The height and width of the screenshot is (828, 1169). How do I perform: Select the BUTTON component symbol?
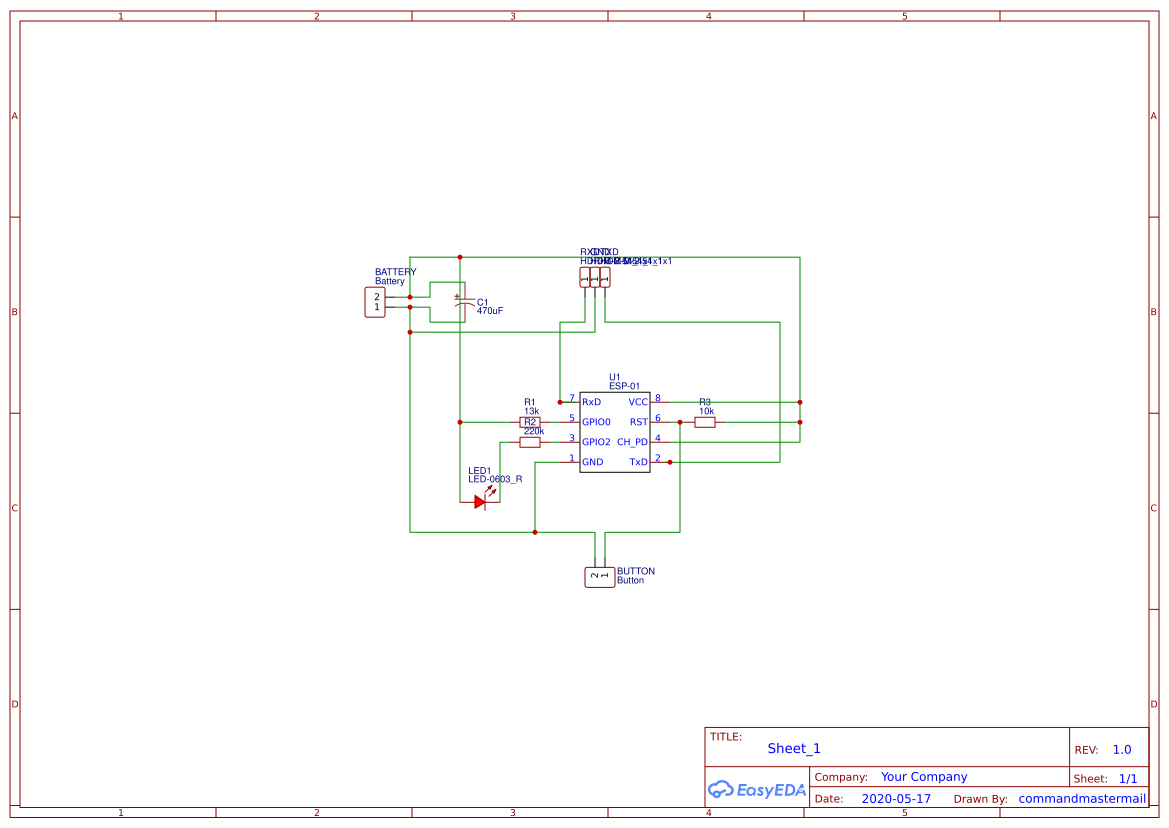coord(599,576)
